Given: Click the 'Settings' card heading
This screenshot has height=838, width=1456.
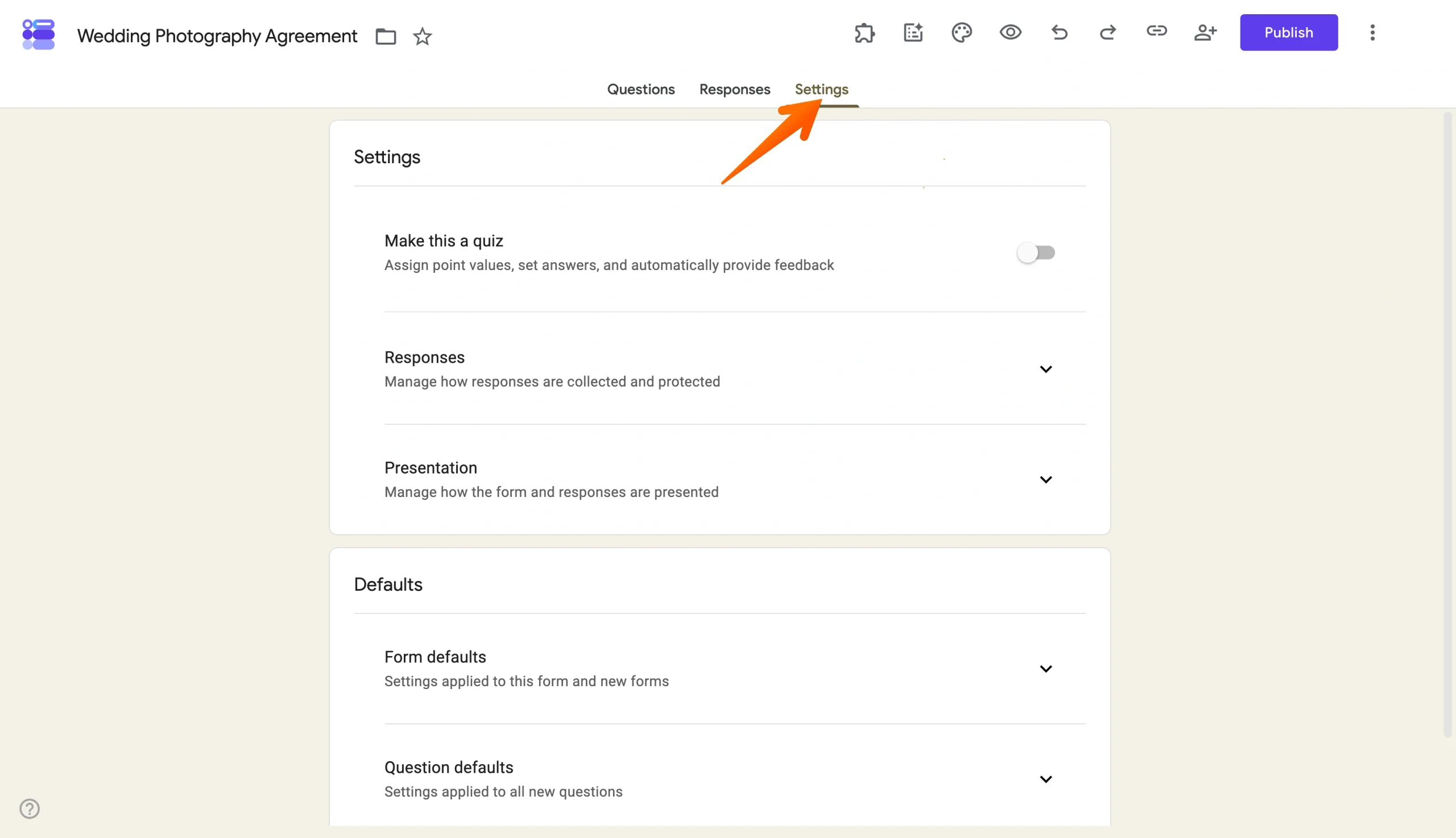Looking at the screenshot, I should tap(387, 157).
